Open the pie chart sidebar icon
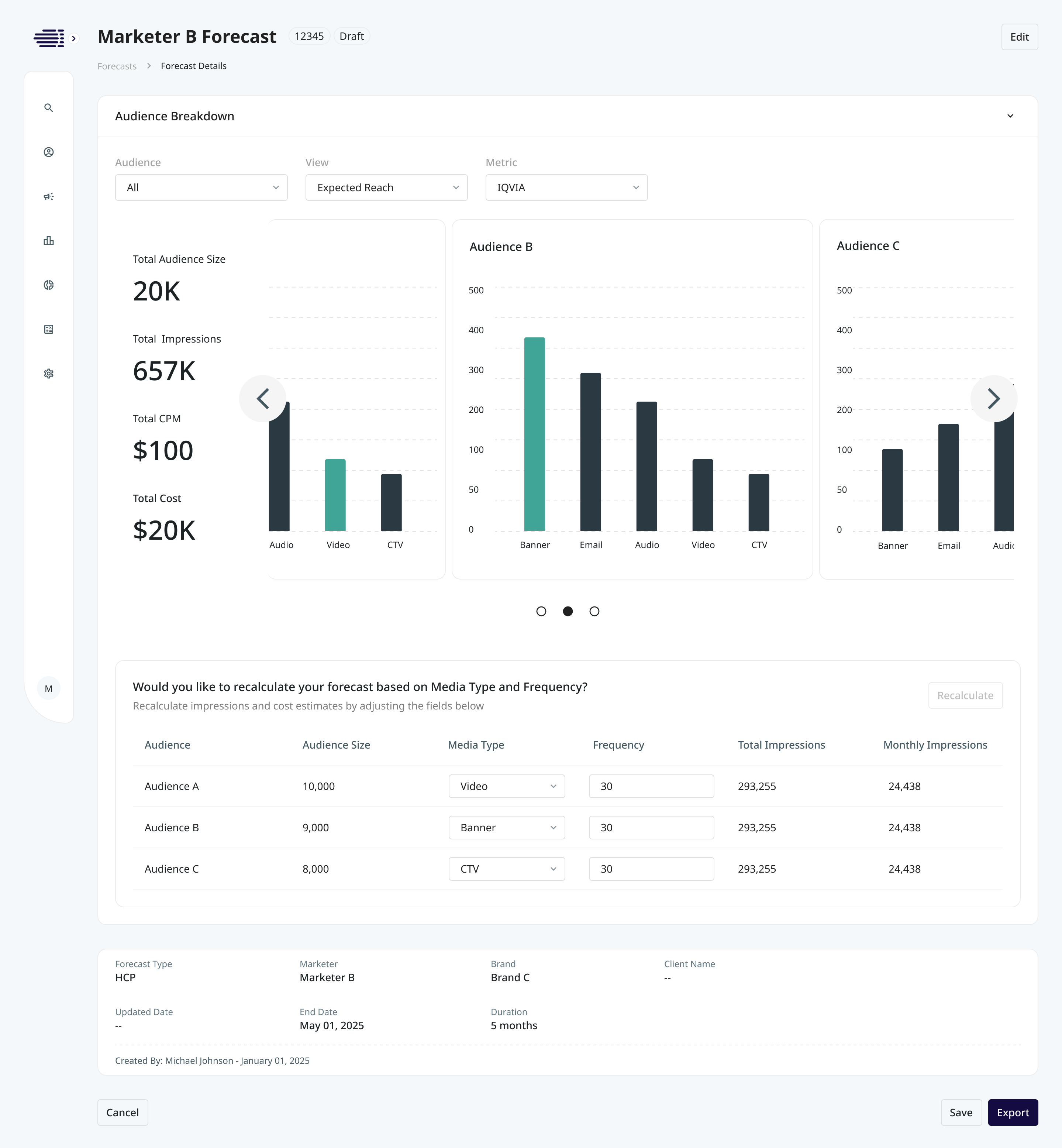1062x1148 pixels. click(x=49, y=285)
